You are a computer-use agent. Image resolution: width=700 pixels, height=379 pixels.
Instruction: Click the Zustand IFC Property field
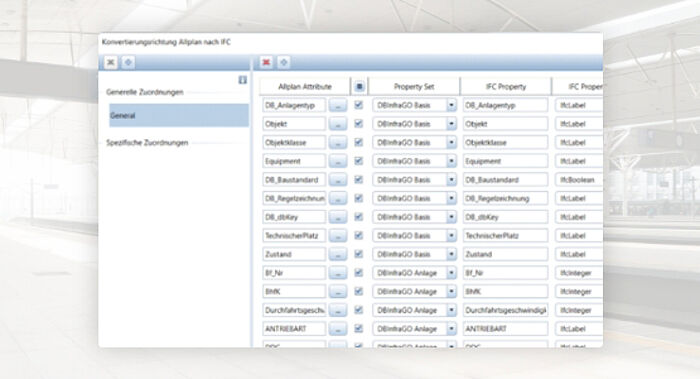505,254
